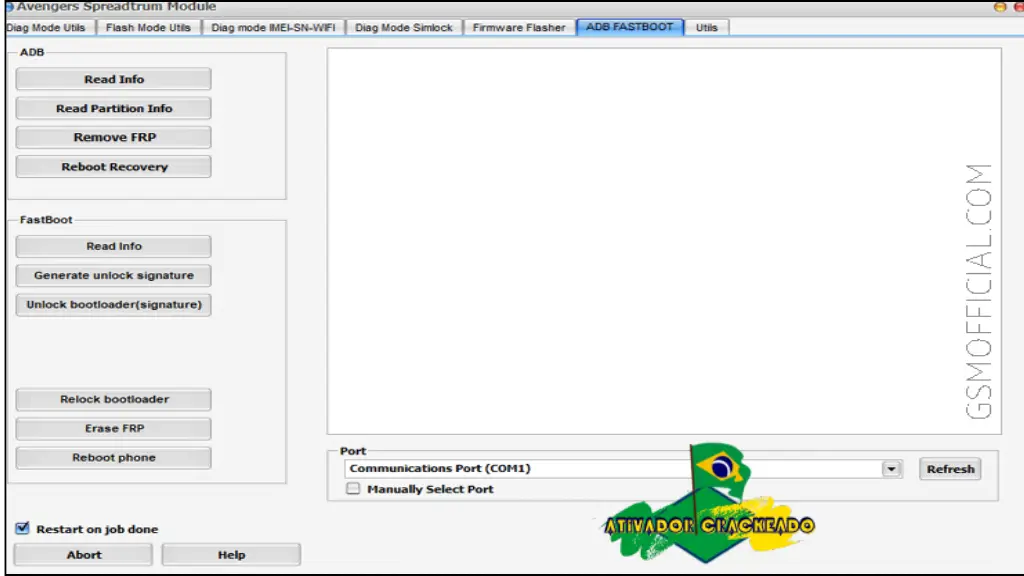Click Read Info in the ADB section
The width and height of the screenshot is (1024, 576).
coord(114,79)
